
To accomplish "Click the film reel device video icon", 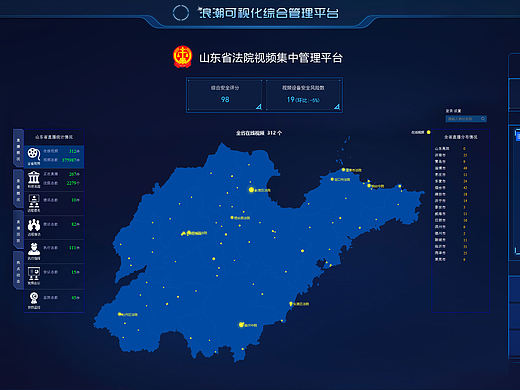I will click(34, 154).
